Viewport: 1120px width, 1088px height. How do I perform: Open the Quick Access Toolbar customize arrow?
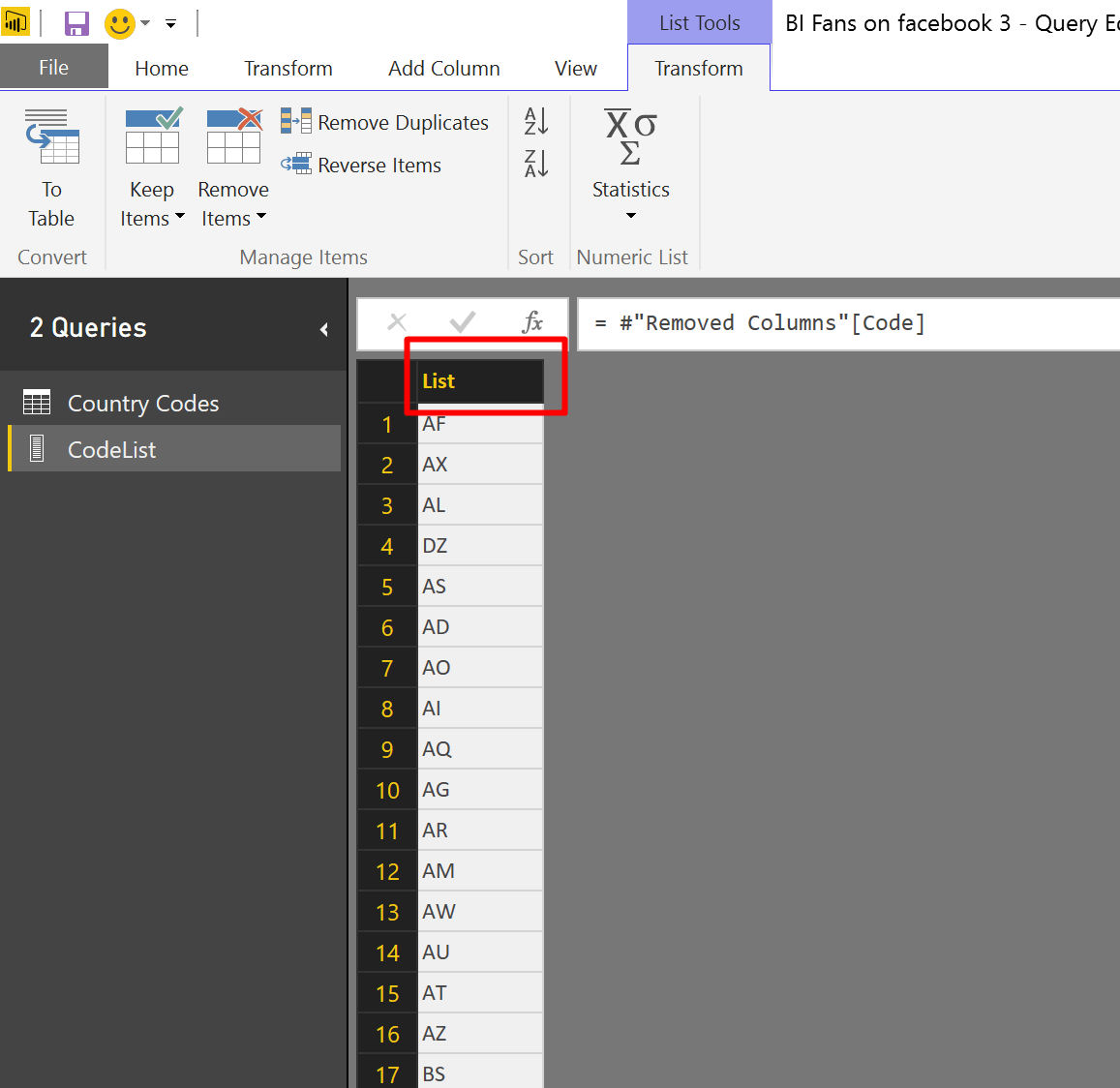coord(170,23)
